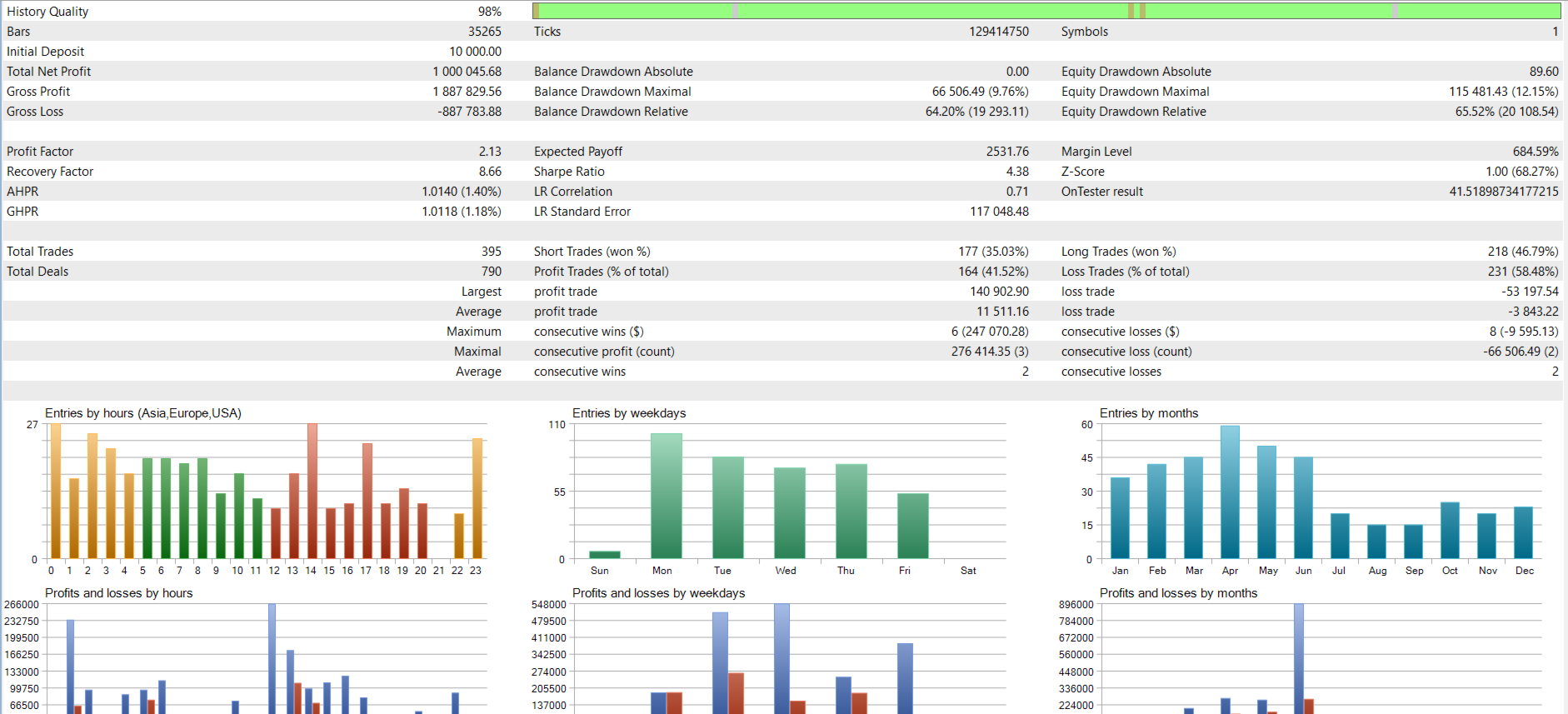Screen dimensions: 1568x714
Task: Click the Fri bar in Entries by weekdays
Action: [913, 526]
